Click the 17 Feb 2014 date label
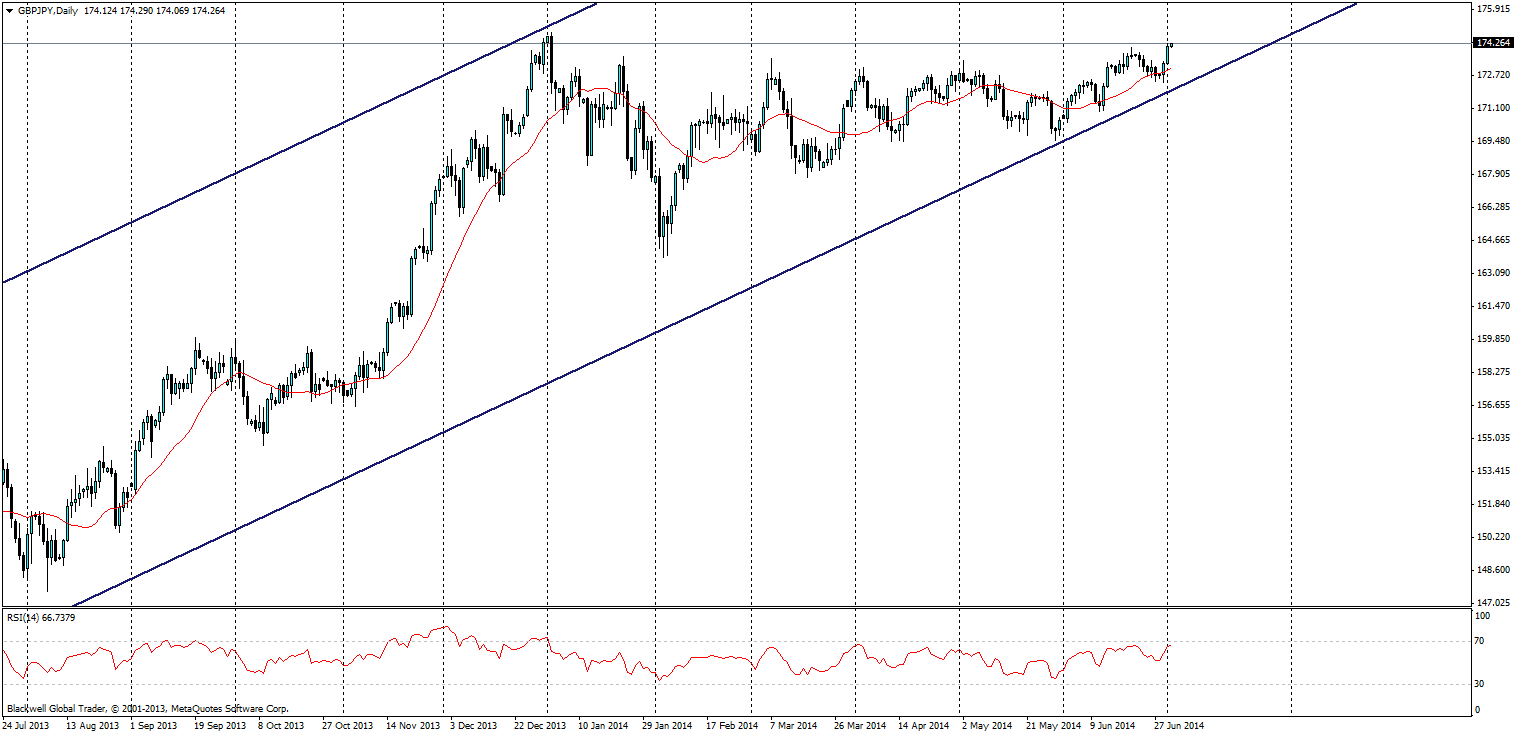The image size is (1514, 734). [733, 727]
